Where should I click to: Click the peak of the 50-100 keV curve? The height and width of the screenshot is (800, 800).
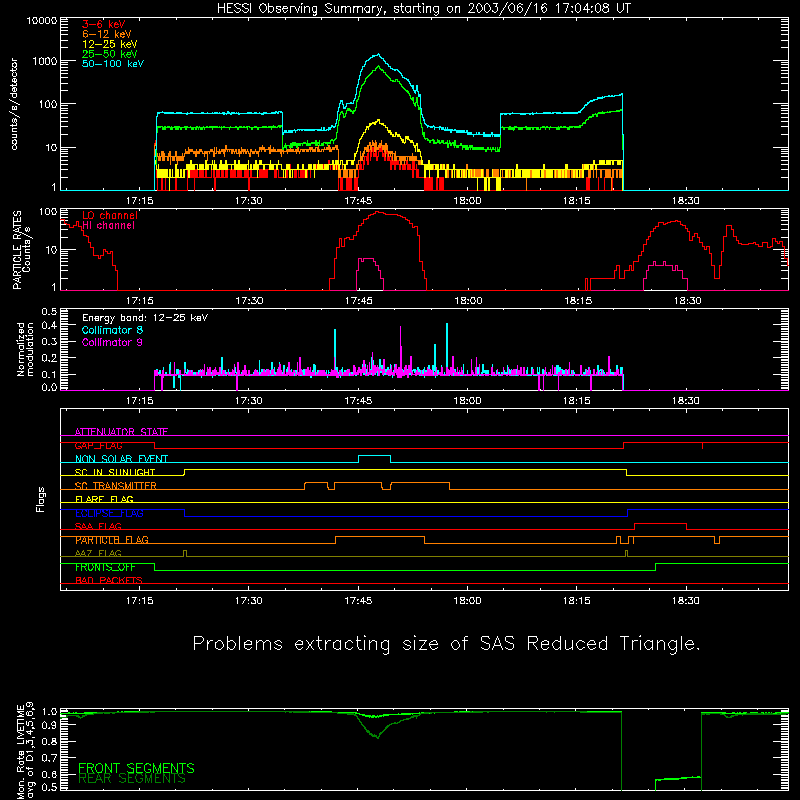click(x=378, y=54)
